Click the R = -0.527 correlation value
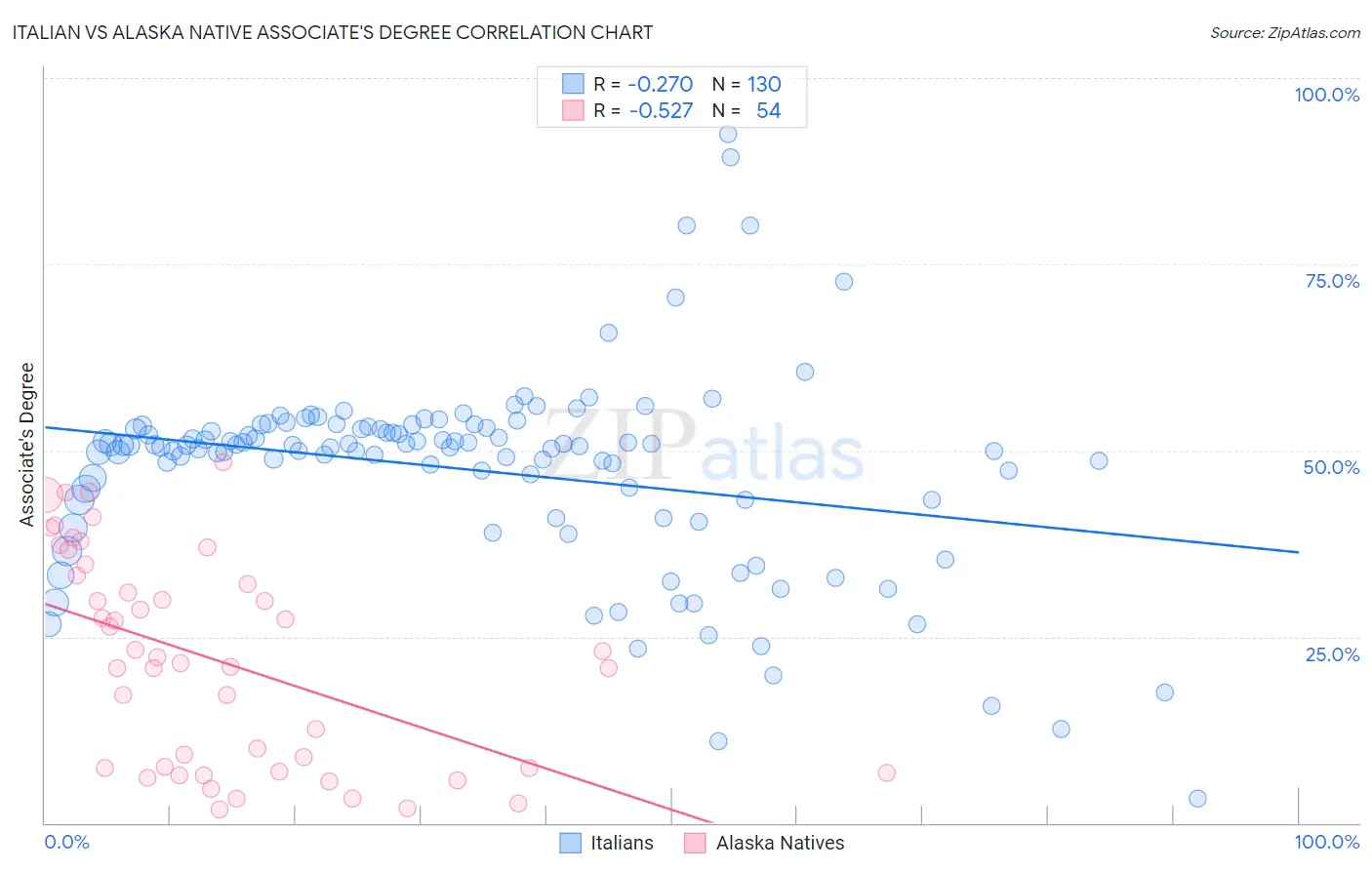Image resolution: width=1372 pixels, height=870 pixels. [643, 110]
